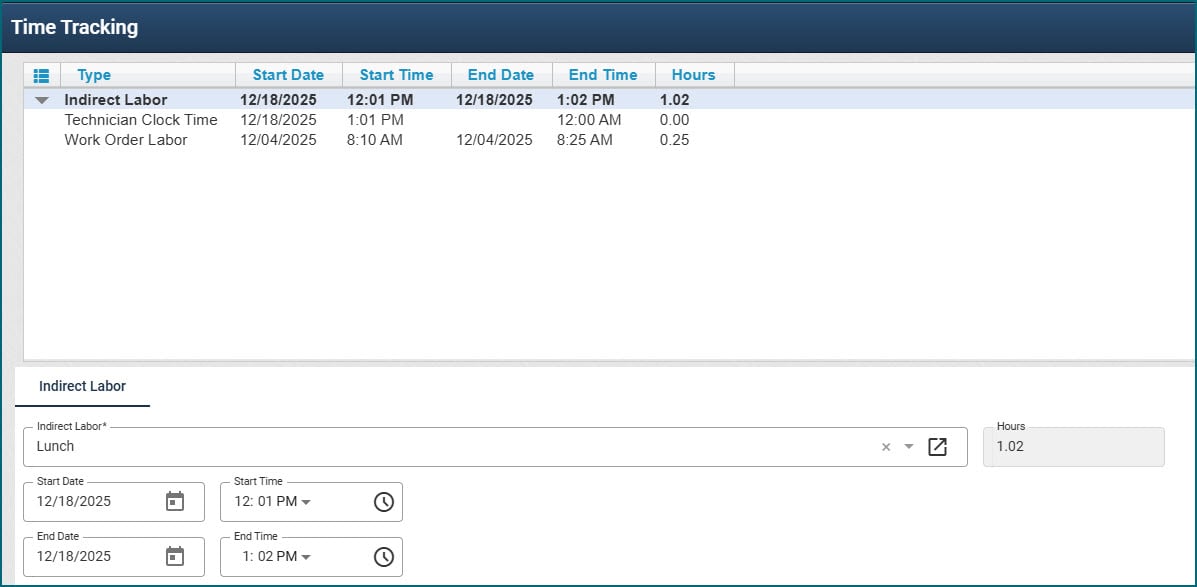
Task: Open the End Time dropdown arrow
Action: click(x=306, y=557)
